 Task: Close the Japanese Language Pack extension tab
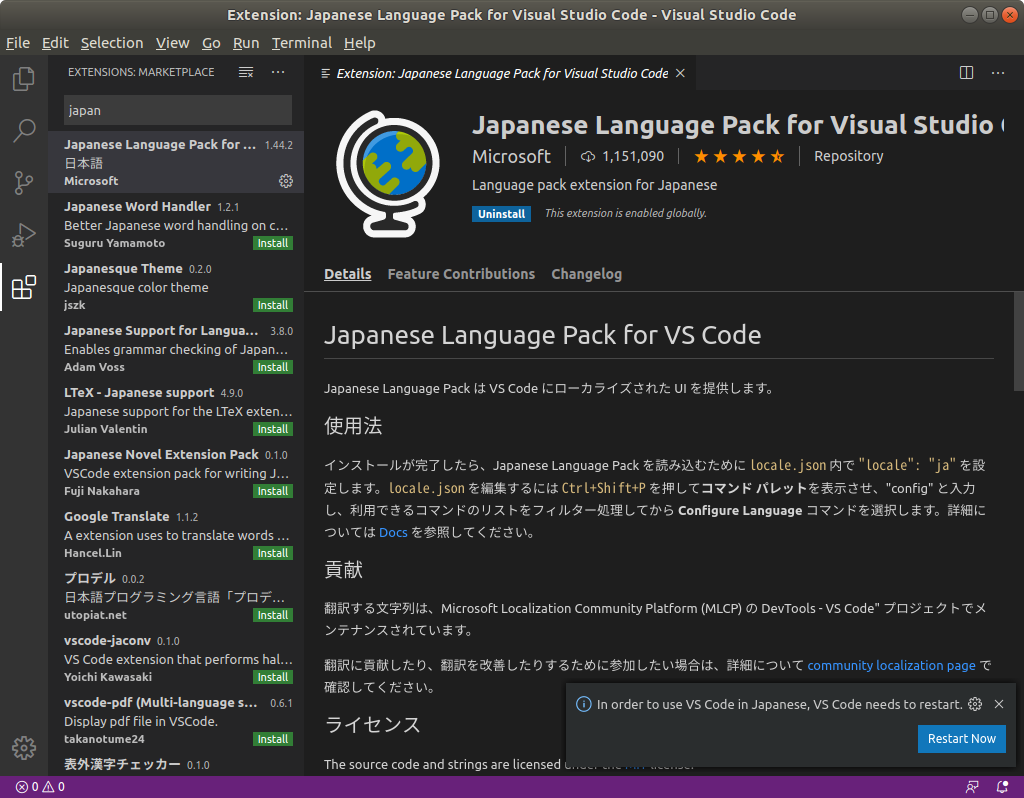pos(680,73)
